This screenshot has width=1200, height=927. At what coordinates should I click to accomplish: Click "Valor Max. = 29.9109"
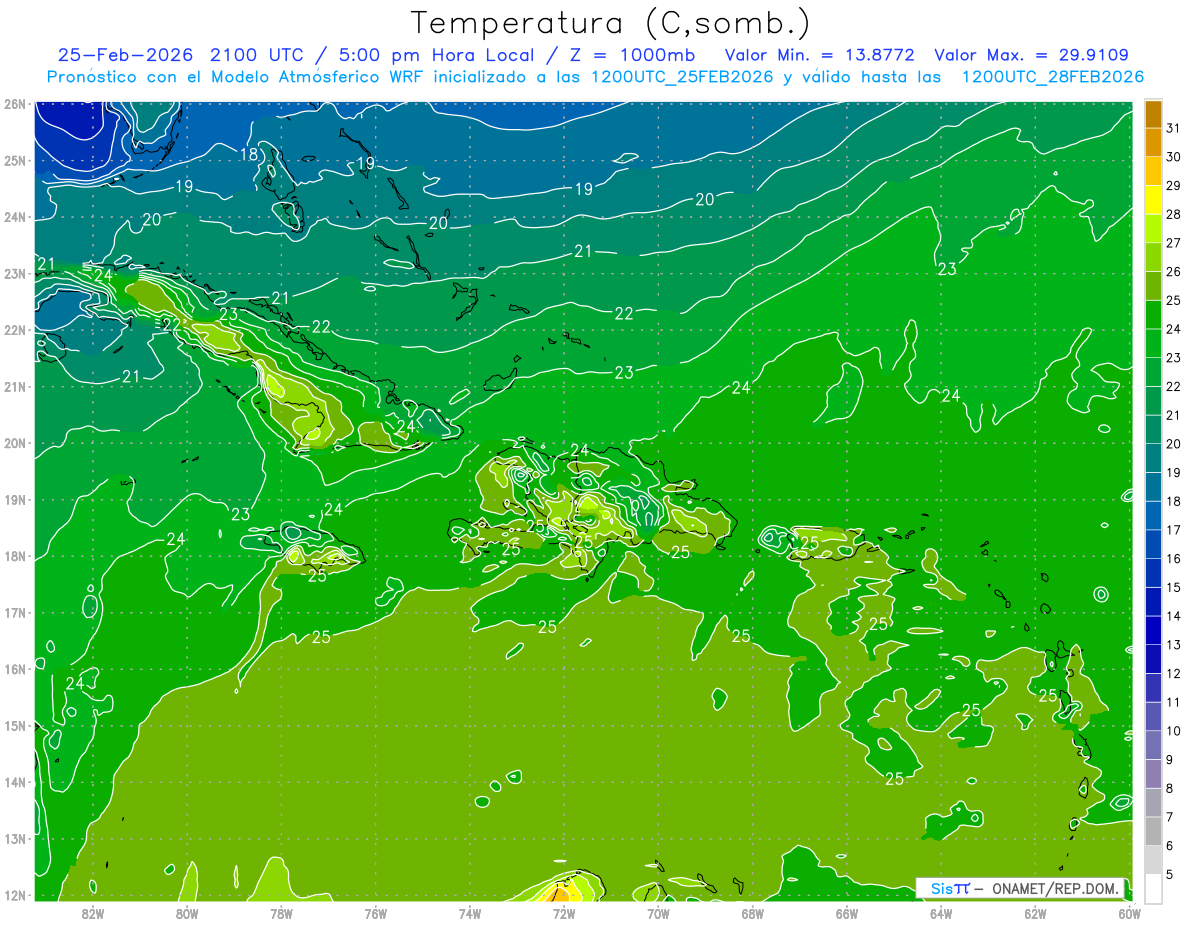[x=1032, y=55]
